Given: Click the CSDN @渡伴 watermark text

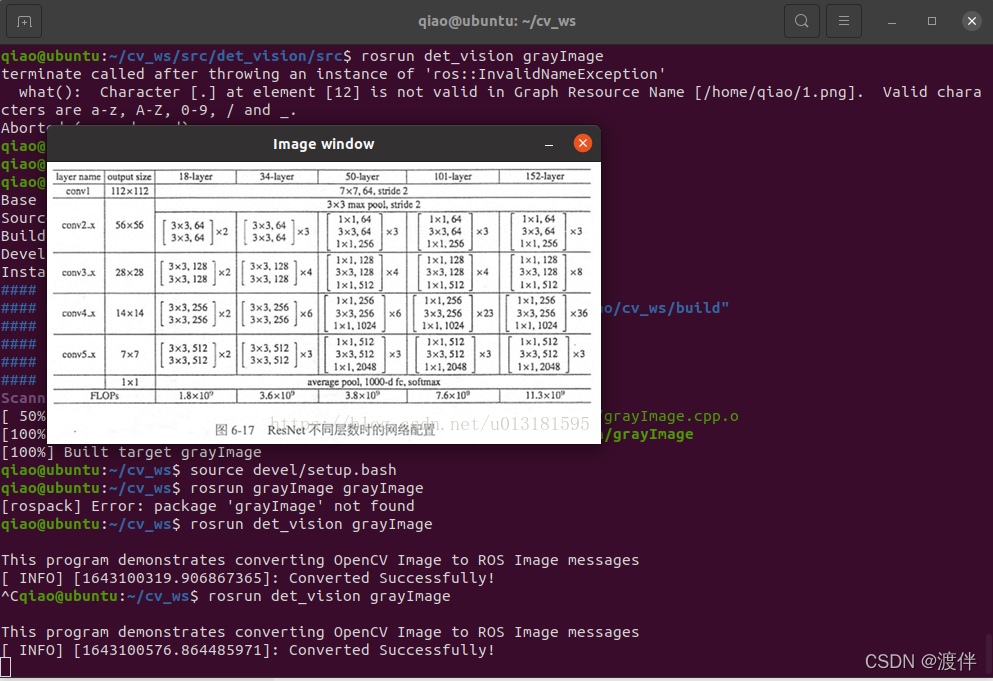Looking at the screenshot, I should 919,661.
